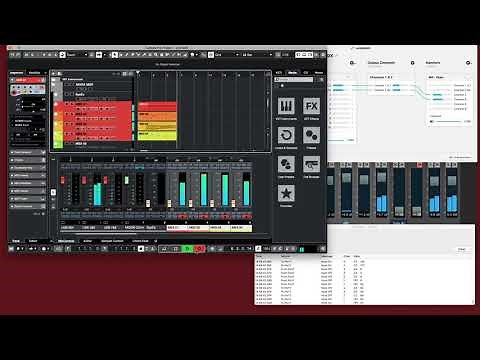Select the MIDI 01 channel name in MixConsole
480x360 pixels.
pos(176,228)
